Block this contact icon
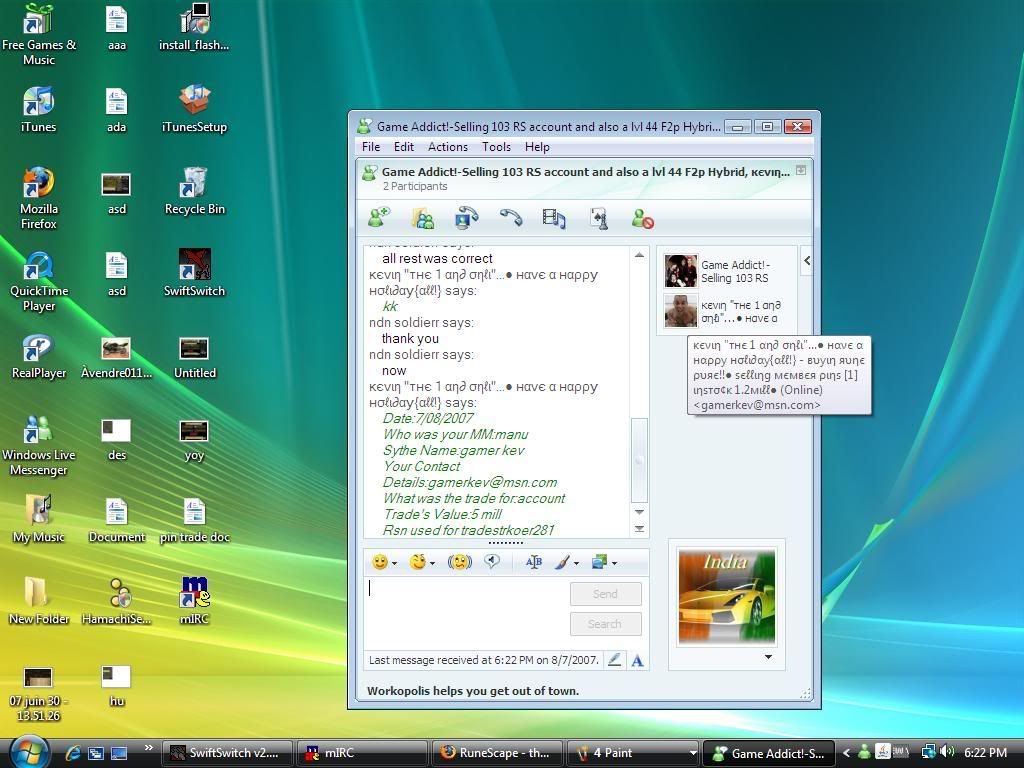 [643, 218]
